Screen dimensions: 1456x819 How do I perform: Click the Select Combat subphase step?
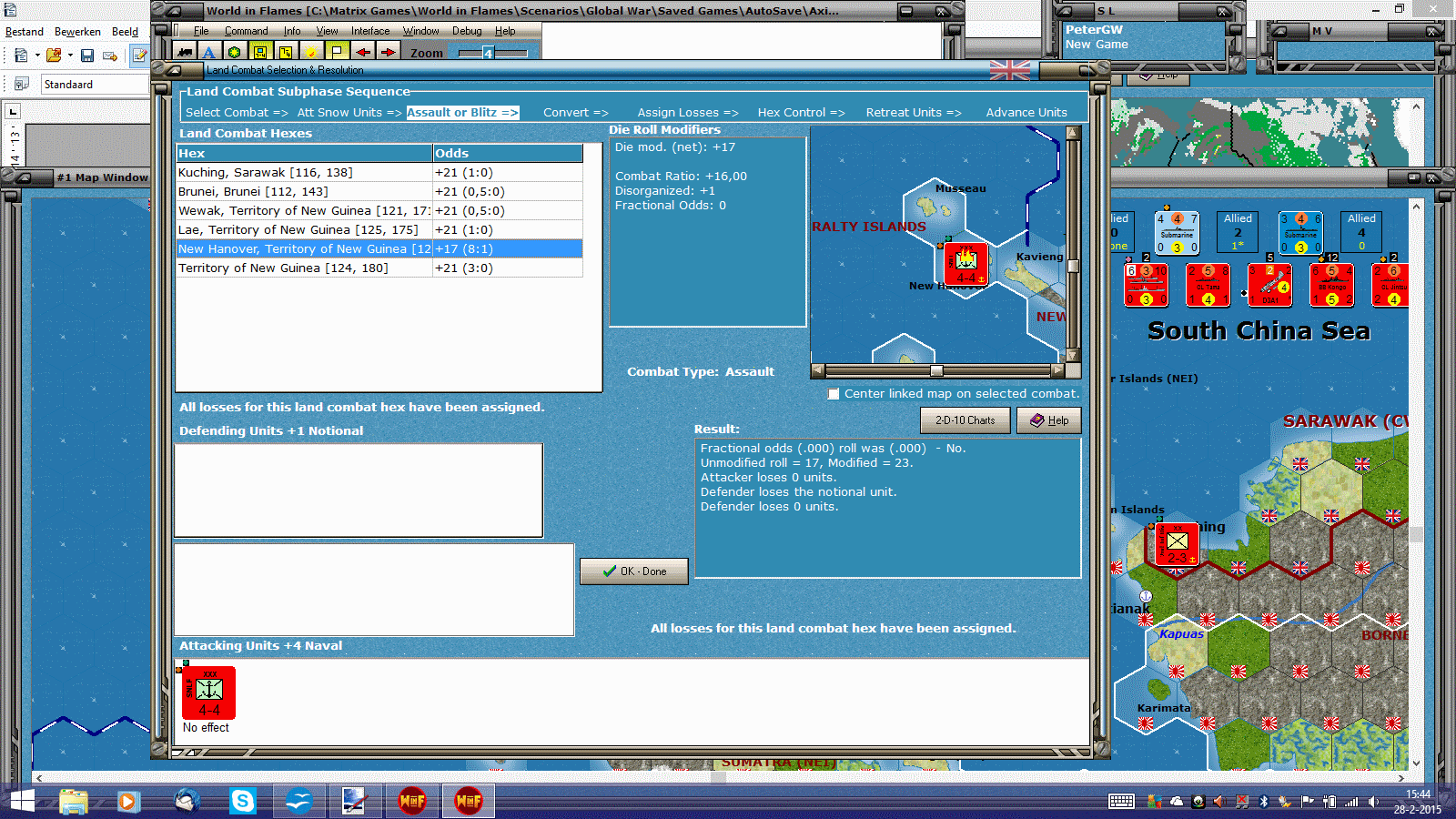pyautogui.click(x=237, y=113)
